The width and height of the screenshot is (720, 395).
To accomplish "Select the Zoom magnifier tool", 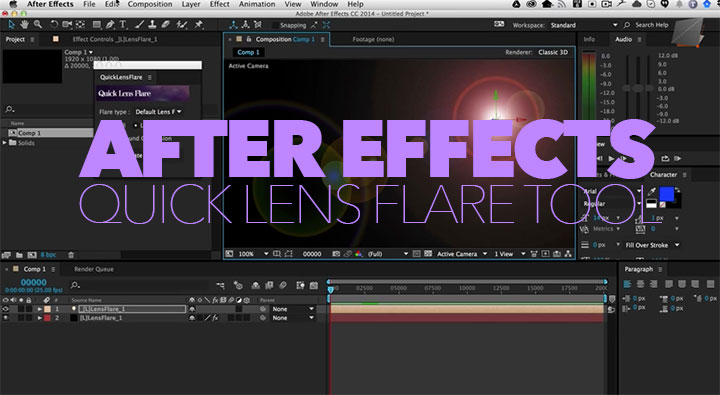I will (x=38, y=24).
